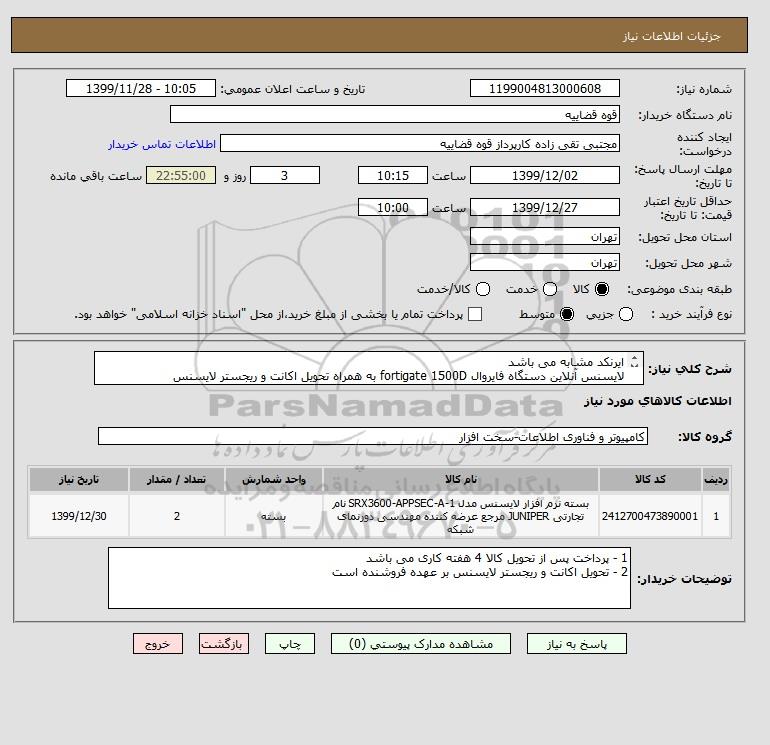Click the چاپ print button
Image resolution: width=770 pixels, height=745 pixels.
tap(290, 643)
